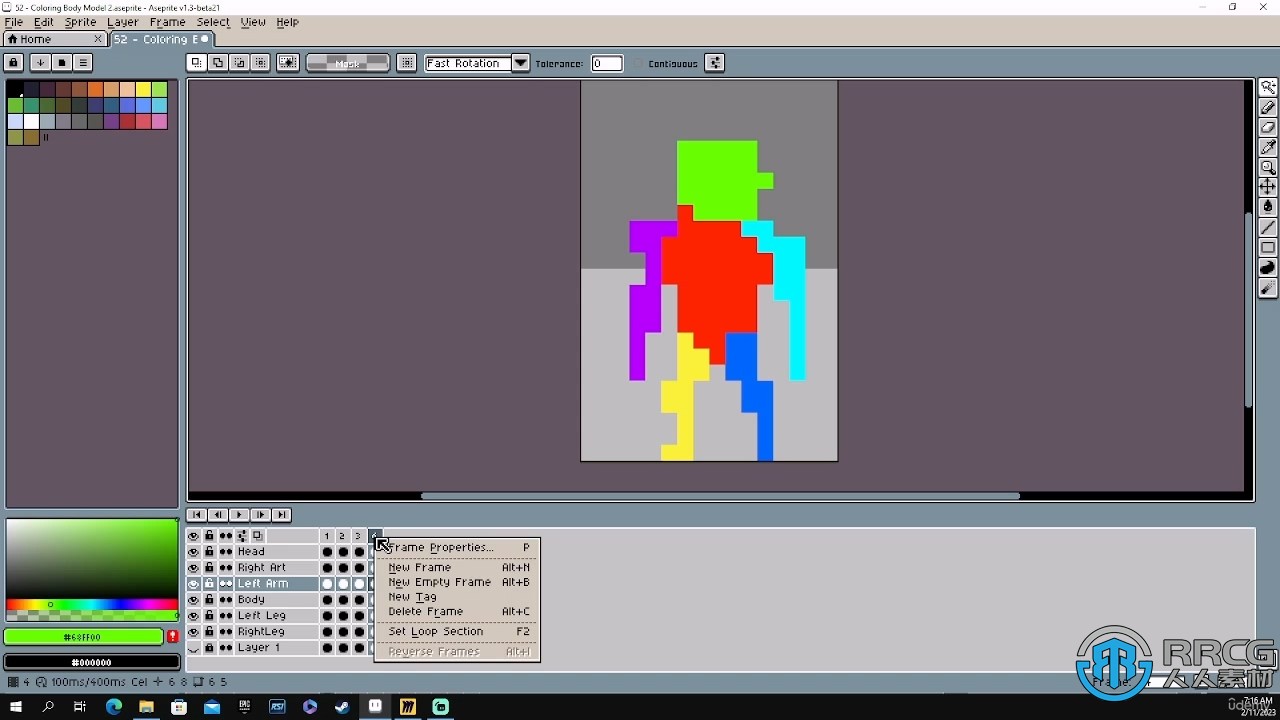Screen dimensions: 1280x720
Task: Hide the Left Arm layer
Action: click(193, 584)
